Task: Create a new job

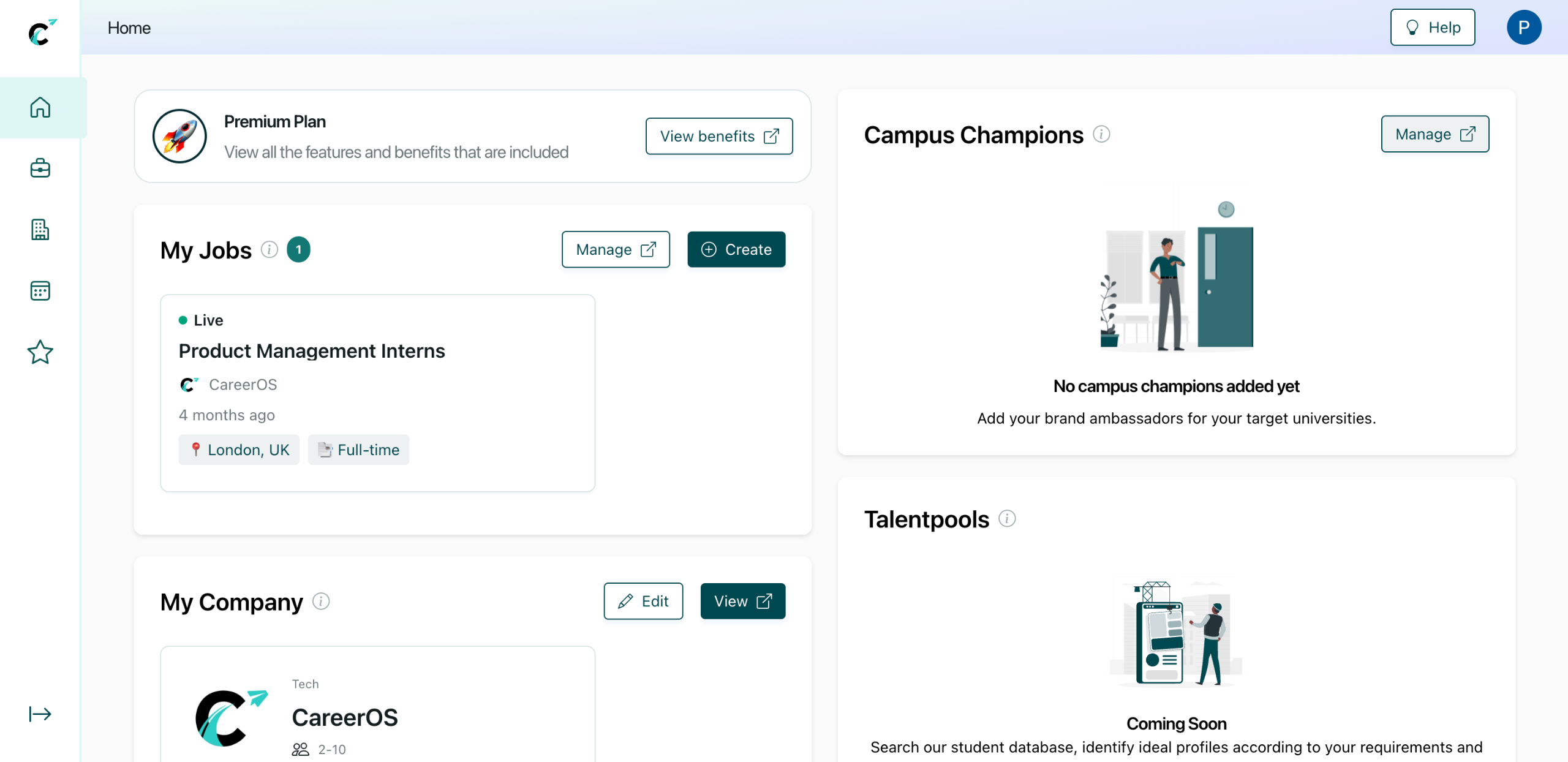Action: coord(736,249)
